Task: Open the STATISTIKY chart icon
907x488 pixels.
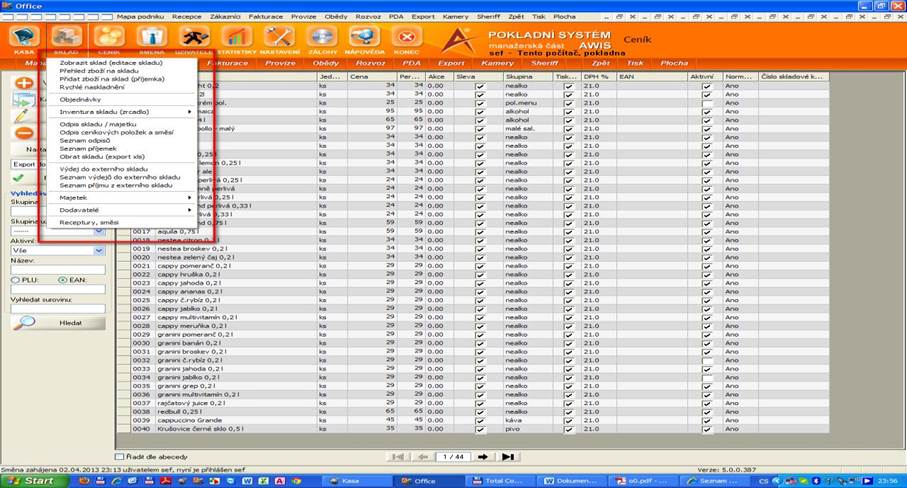Action: tap(237, 38)
